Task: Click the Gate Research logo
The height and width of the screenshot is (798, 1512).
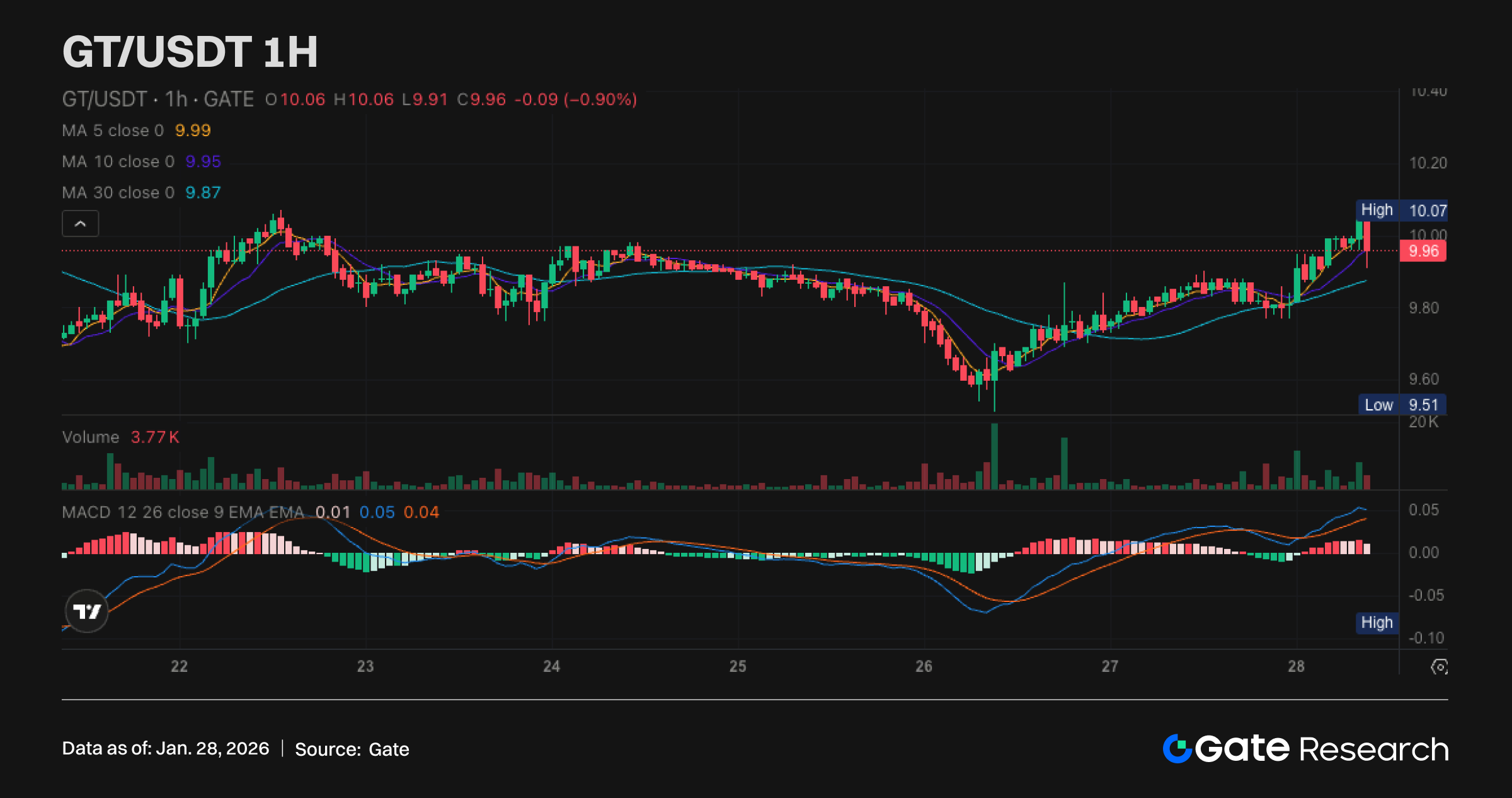Action: [x=1305, y=749]
